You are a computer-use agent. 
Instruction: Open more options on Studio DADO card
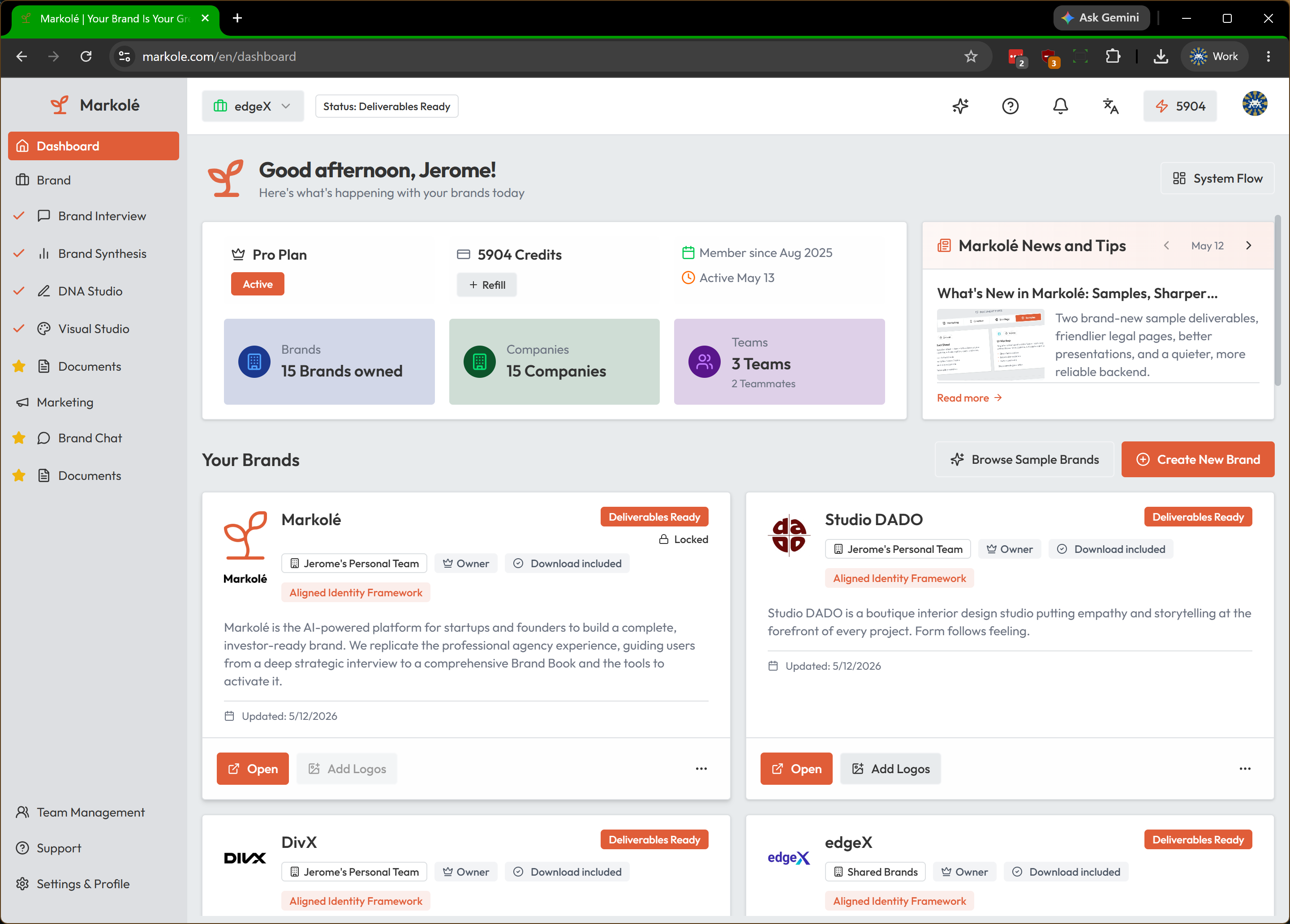(1245, 769)
